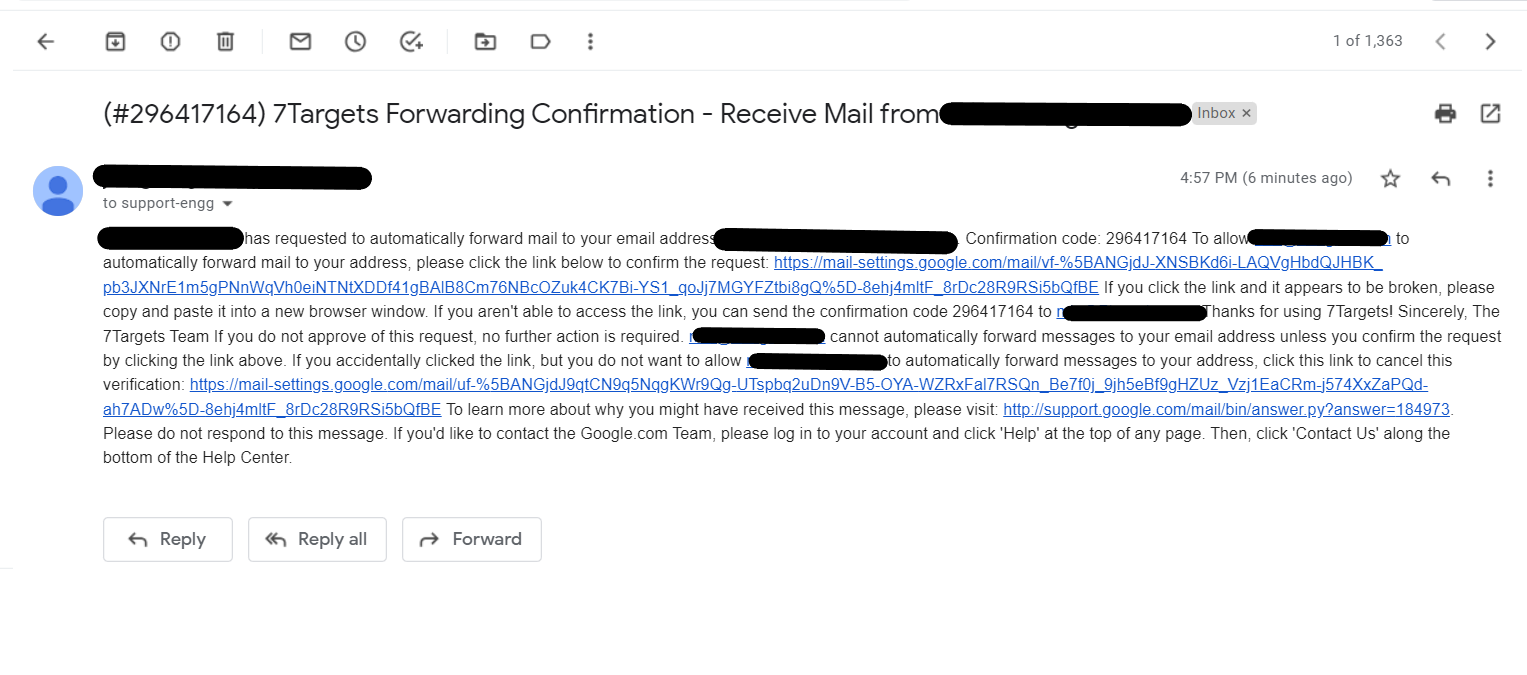This screenshot has width=1527, height=675.
Task: Add this email to Tasks
Action: tap(411, 41)
